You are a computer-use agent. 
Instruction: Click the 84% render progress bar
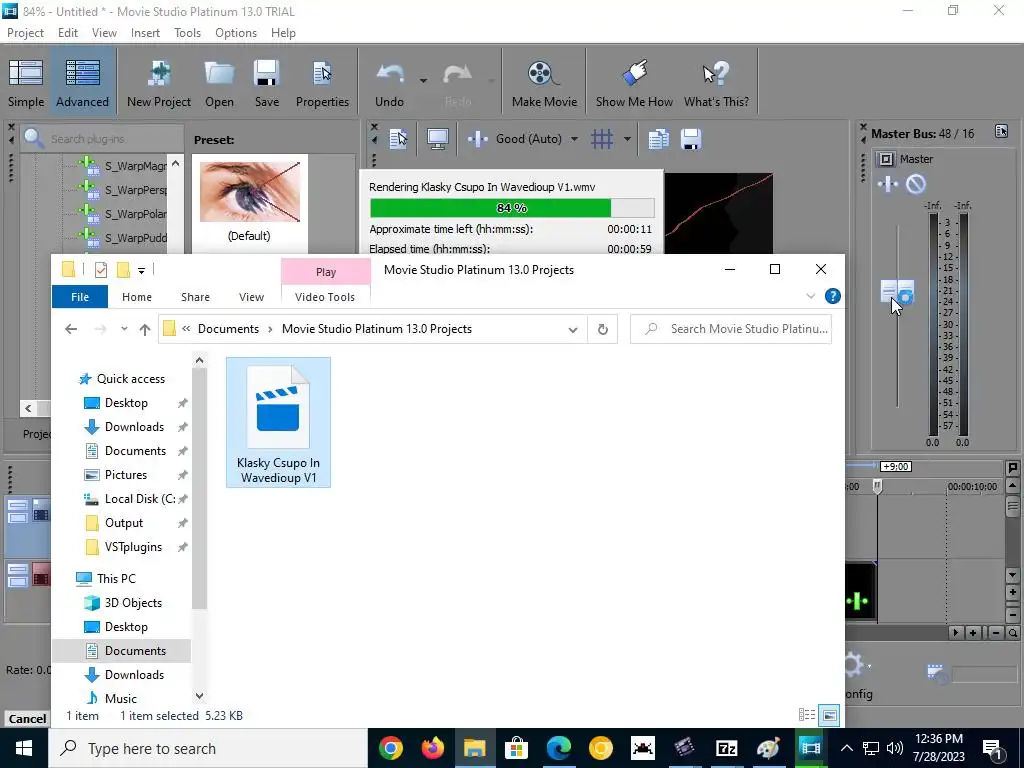point(512,208)
